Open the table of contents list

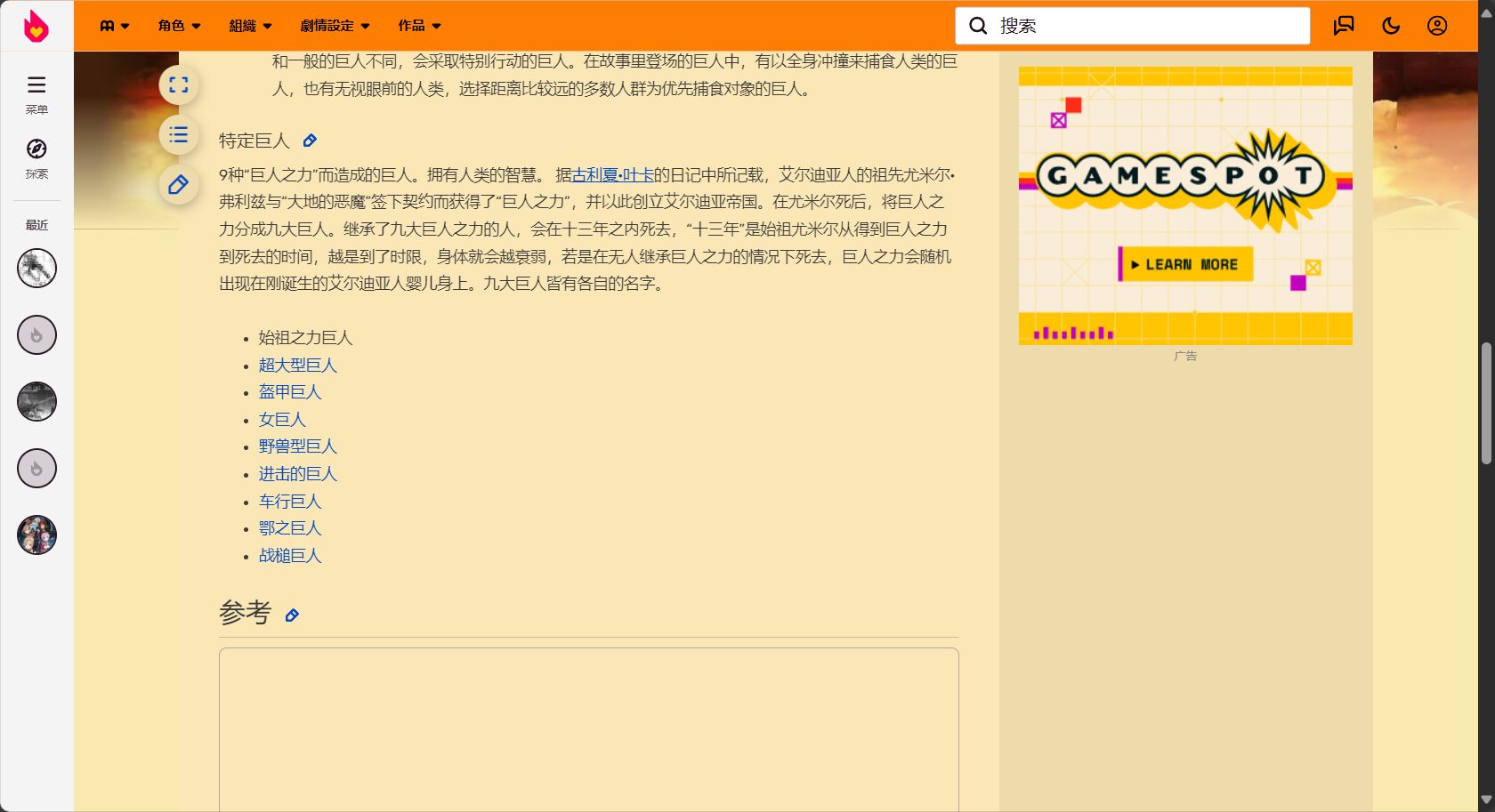(x=179, y=135)
